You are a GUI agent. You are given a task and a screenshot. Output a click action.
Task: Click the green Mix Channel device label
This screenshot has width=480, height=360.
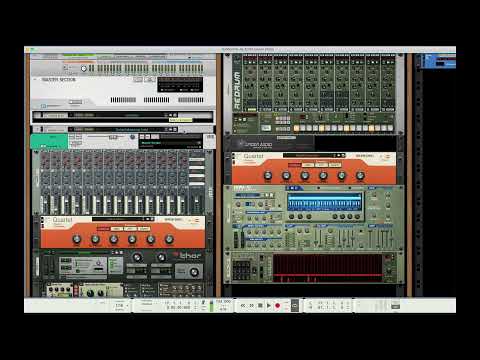49,141
